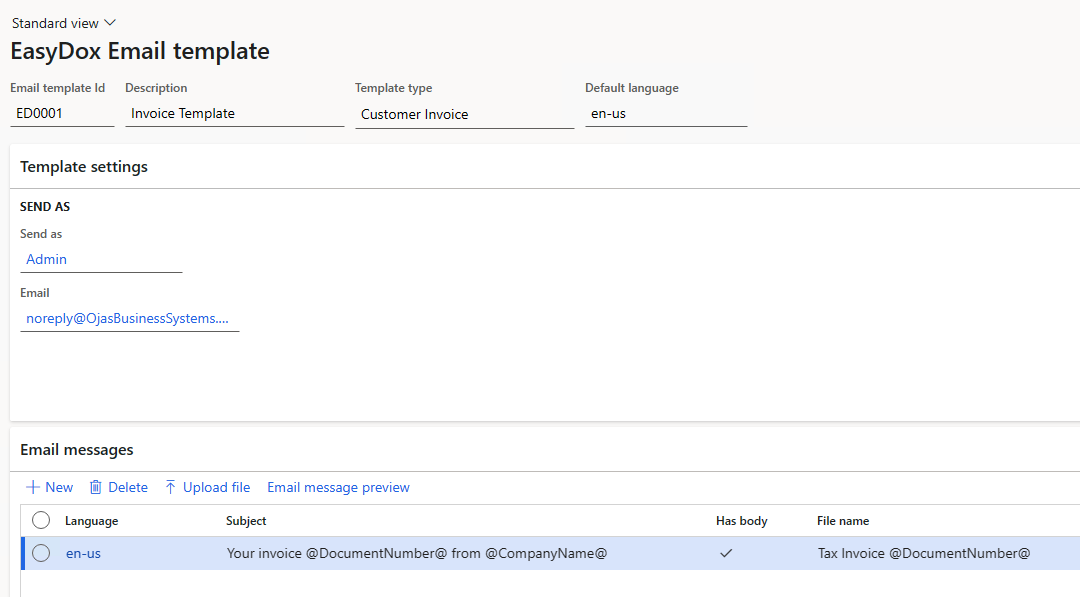The image size is (1080, 597).
Task: Edit the Invoice Template description field
Action: pyautogui.click(x=235, y=113)
